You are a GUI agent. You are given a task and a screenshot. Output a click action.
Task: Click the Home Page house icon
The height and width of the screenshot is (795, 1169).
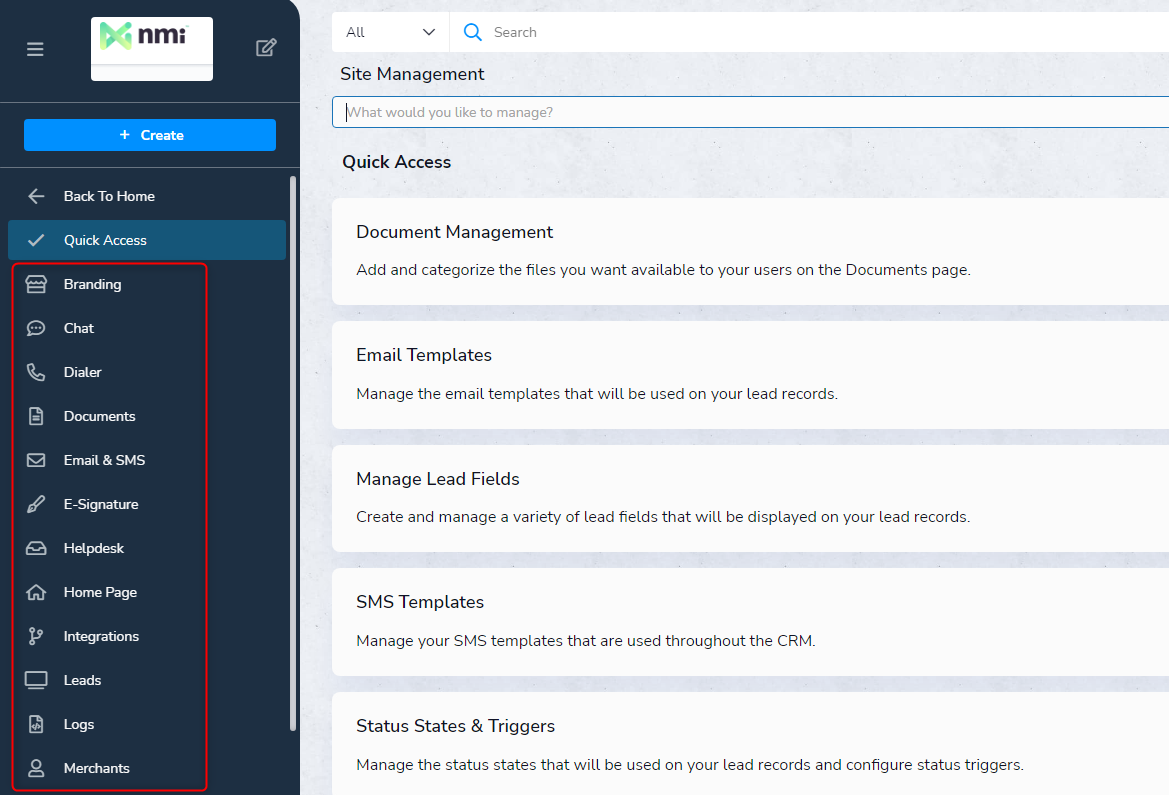pos(36,592)
